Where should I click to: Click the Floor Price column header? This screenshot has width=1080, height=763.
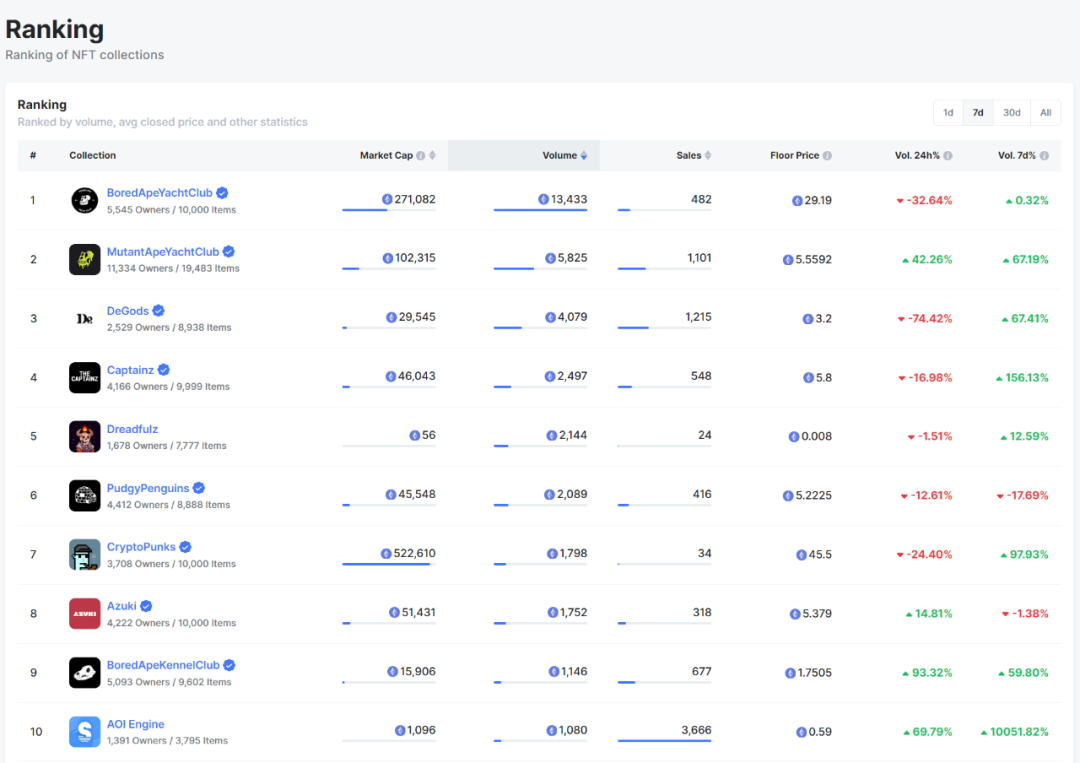[x=795, y=156]
